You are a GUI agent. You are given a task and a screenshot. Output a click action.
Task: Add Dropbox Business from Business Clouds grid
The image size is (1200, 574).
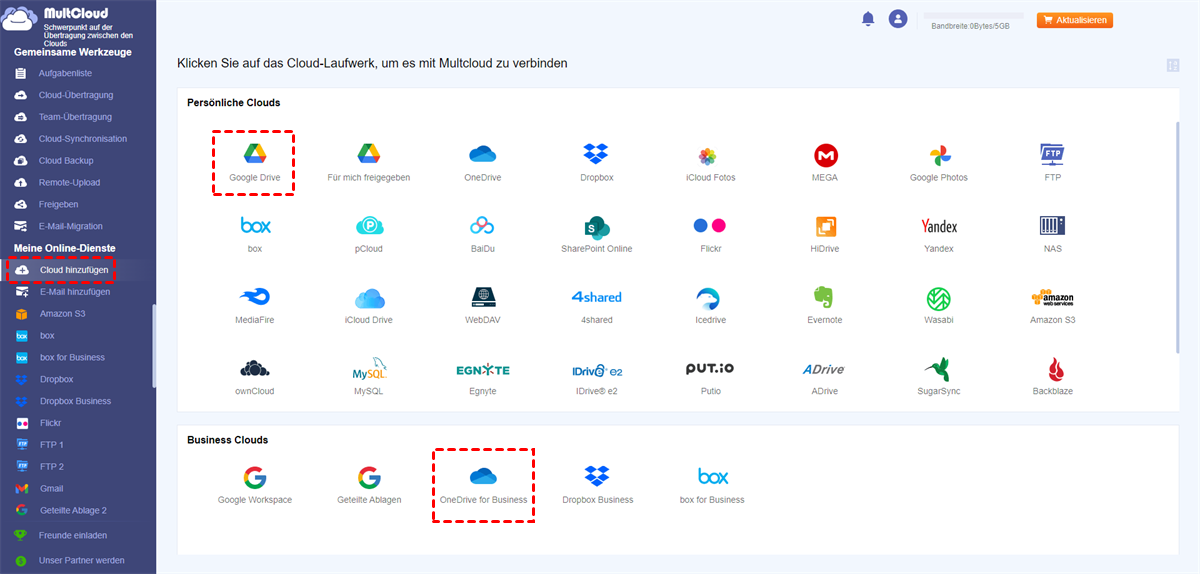click(x=597, y=476)
